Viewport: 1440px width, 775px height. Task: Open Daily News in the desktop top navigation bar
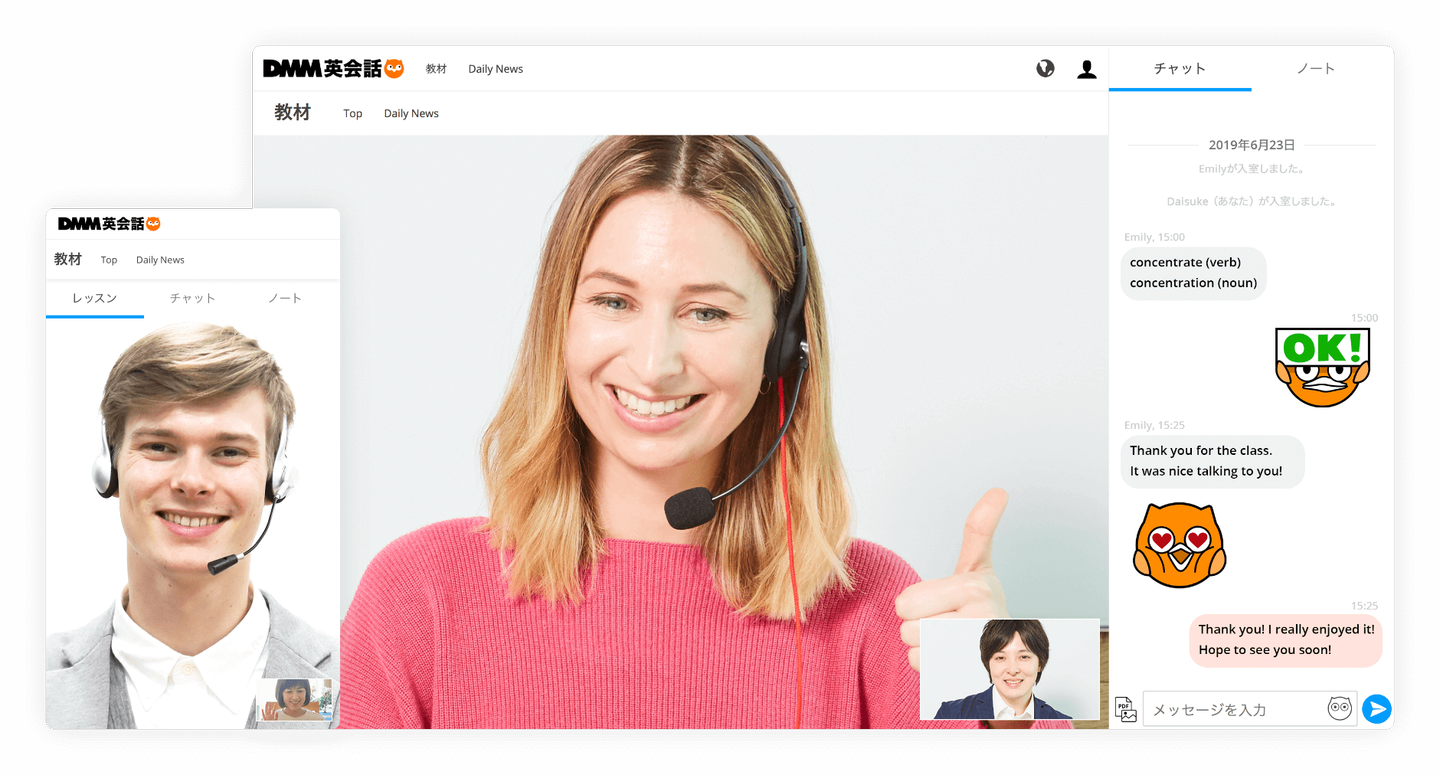496,69
